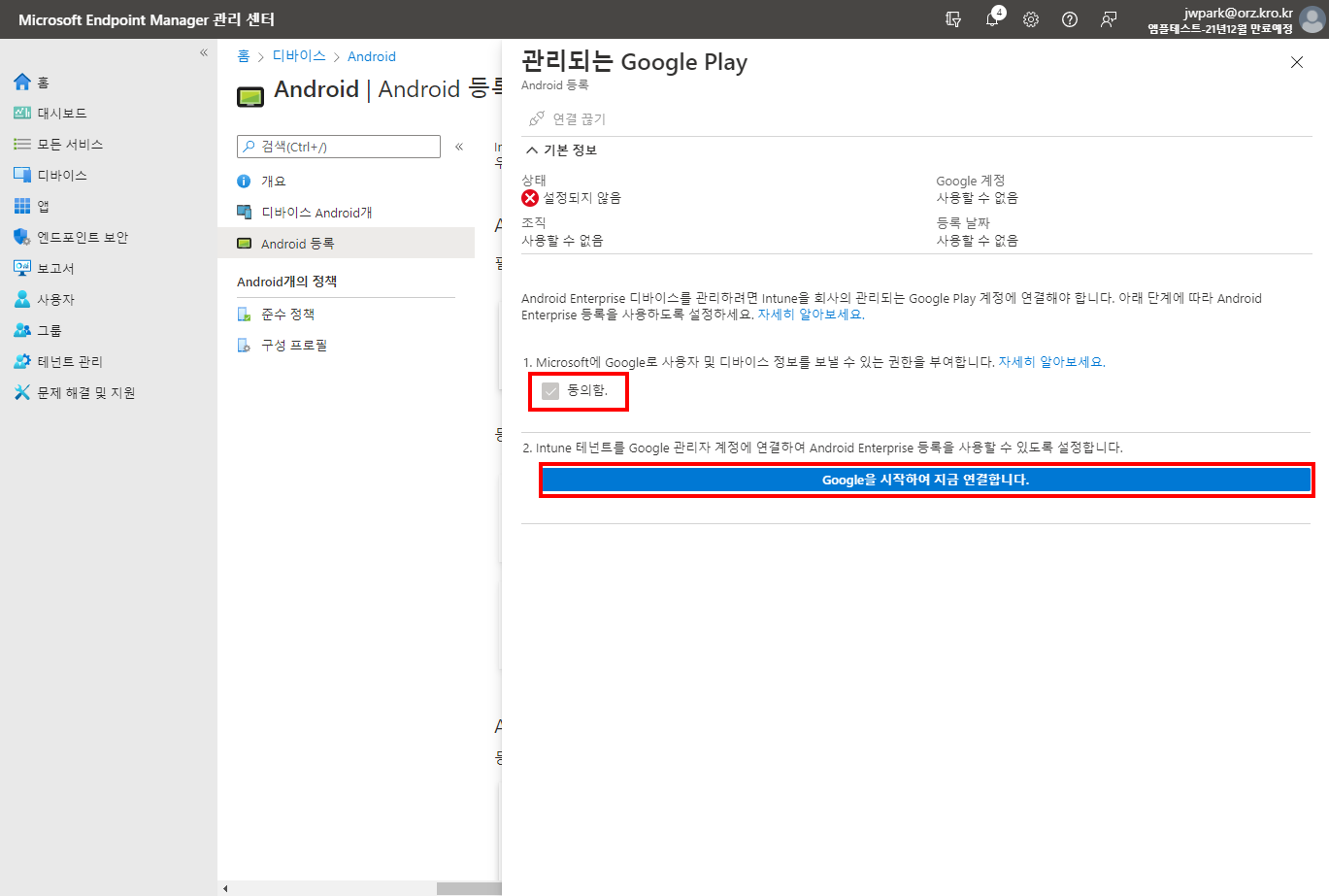Click the 디바이스 breadcrumb link
1329x896 pixels.
point(299,56)
